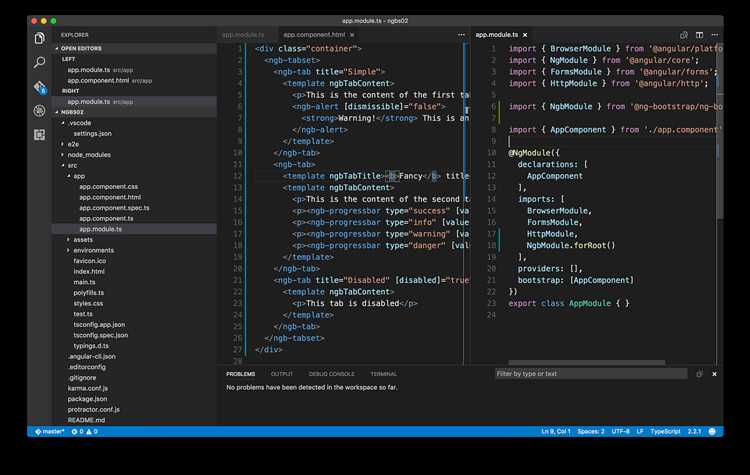Screen dimensions: 750x475
Task: Switch to the Output panel tab
Action: [x=282, y=374]
